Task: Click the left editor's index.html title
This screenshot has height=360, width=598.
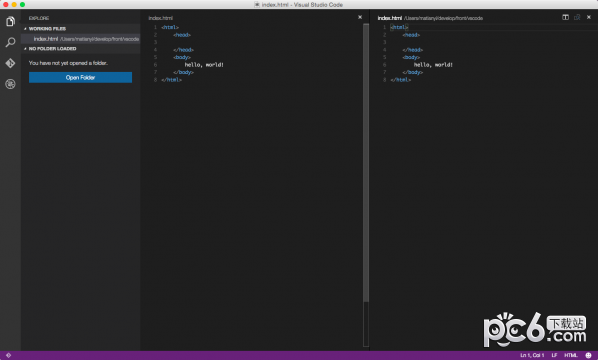Action: pyautogui.click(x=161, y=18)
